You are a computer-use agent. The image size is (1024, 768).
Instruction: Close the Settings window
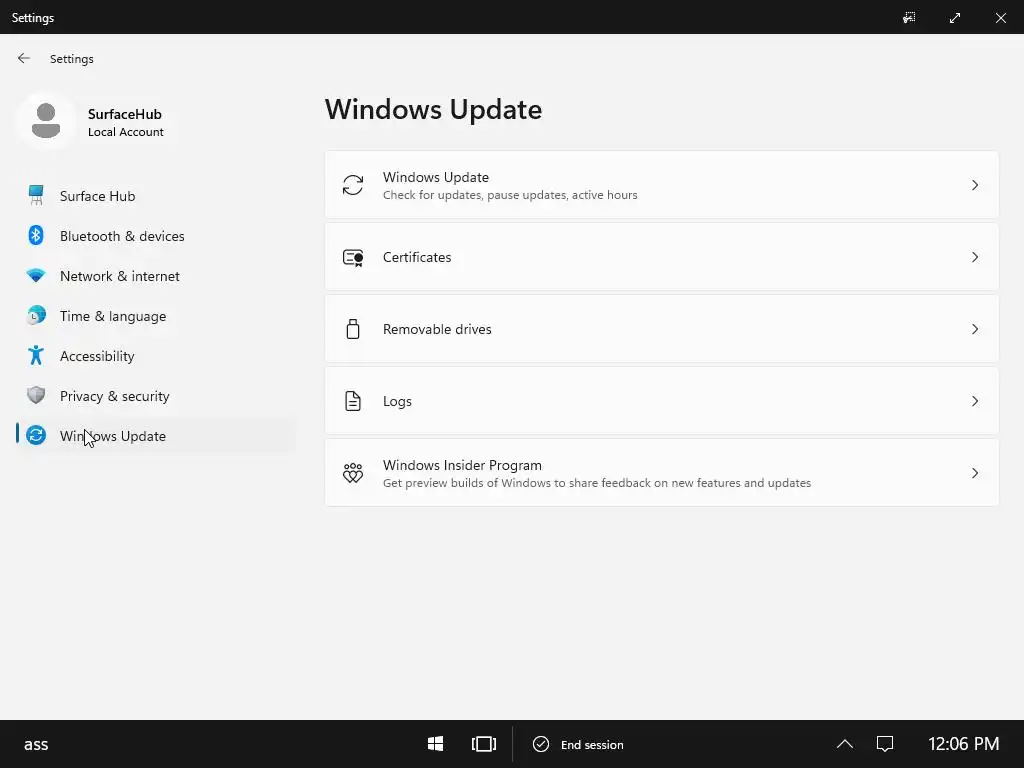click(1000, 18)
